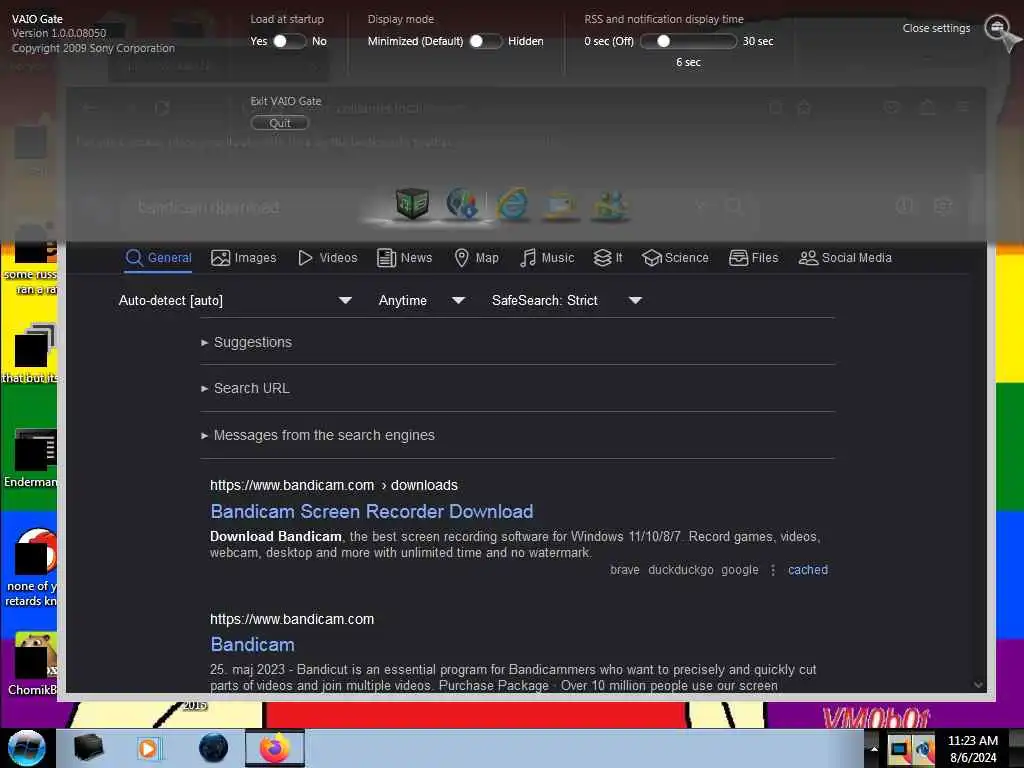Viewport: 1024px width, 768px height.
Task: Toggle the Display mode switch
Action: click(x=485, y=41)
